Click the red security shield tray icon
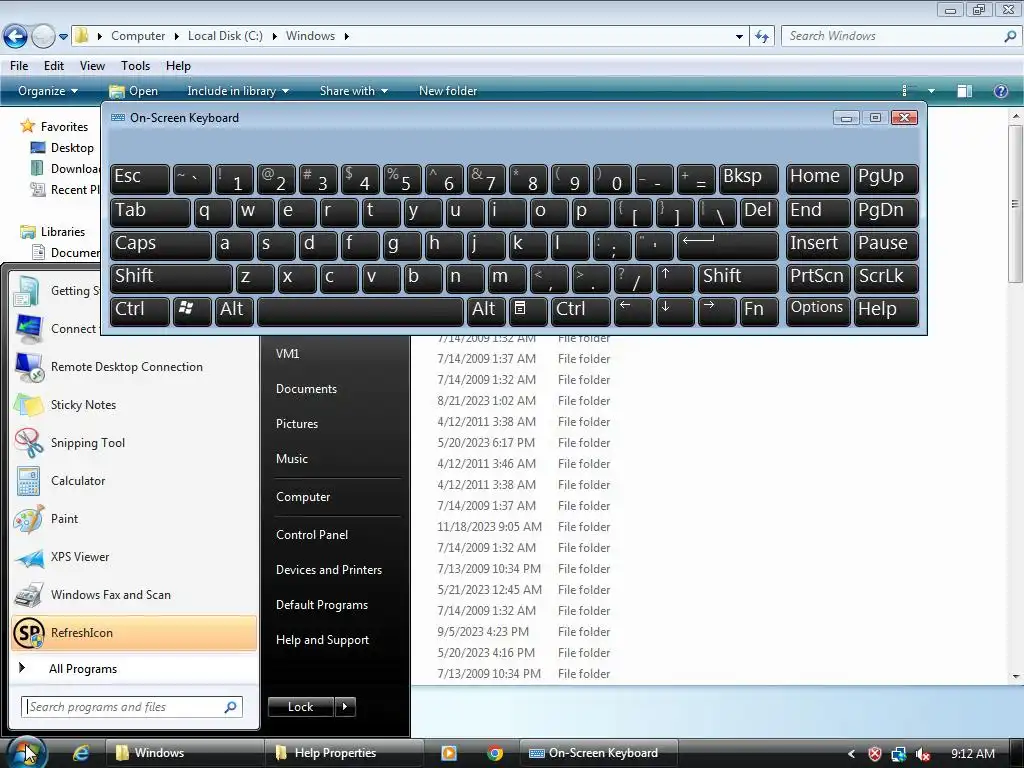1024x768 pixels. click(874, 754)
